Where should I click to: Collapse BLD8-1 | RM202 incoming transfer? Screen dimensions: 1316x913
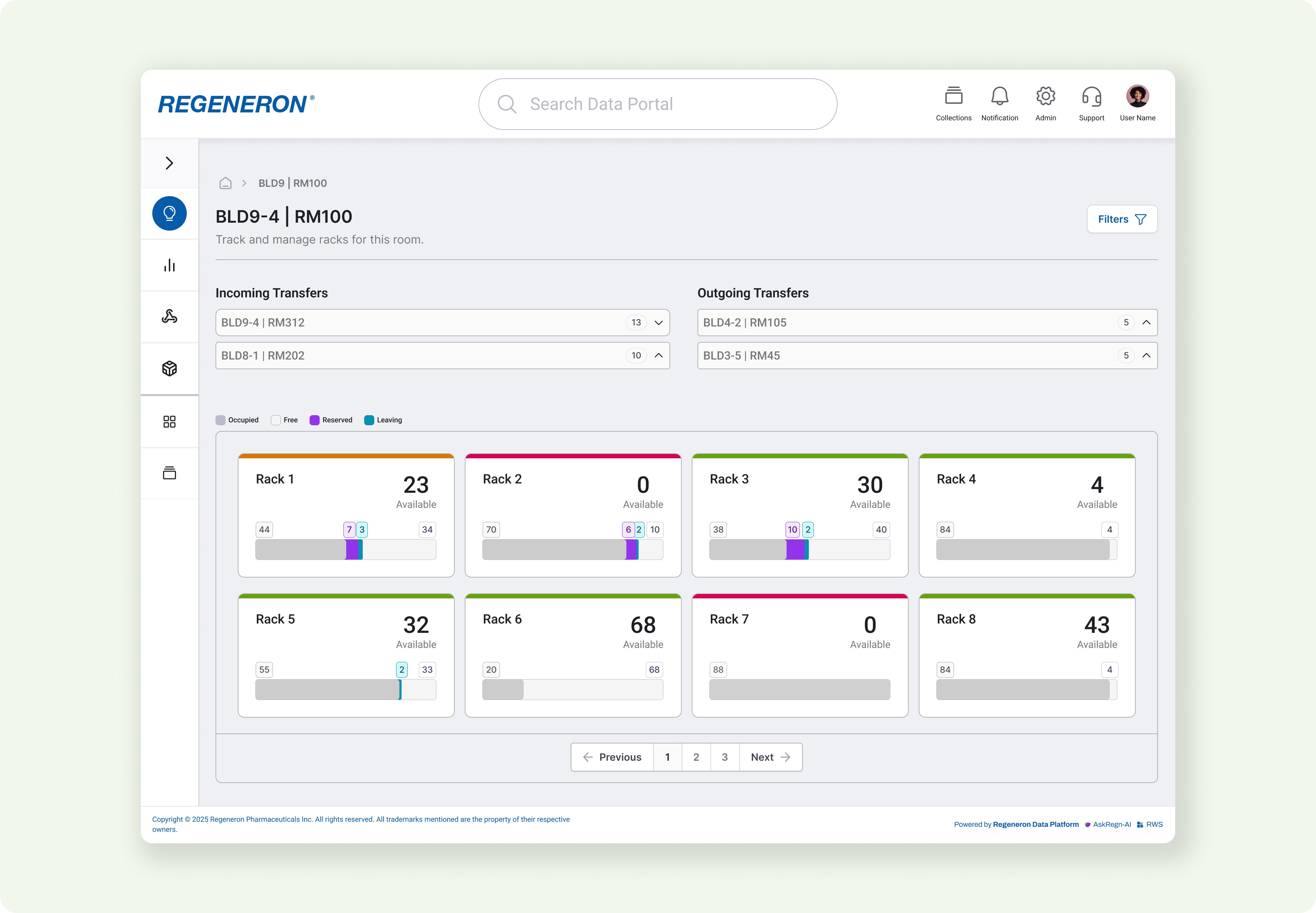pyautogui.click(x=658, y=355)
